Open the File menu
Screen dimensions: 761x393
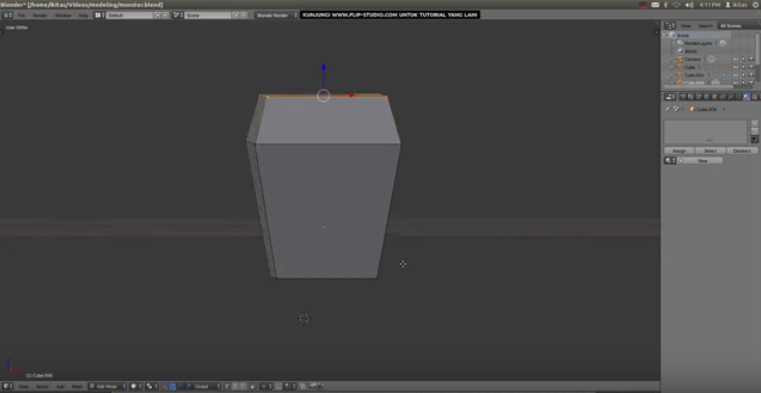pos(21,15)
